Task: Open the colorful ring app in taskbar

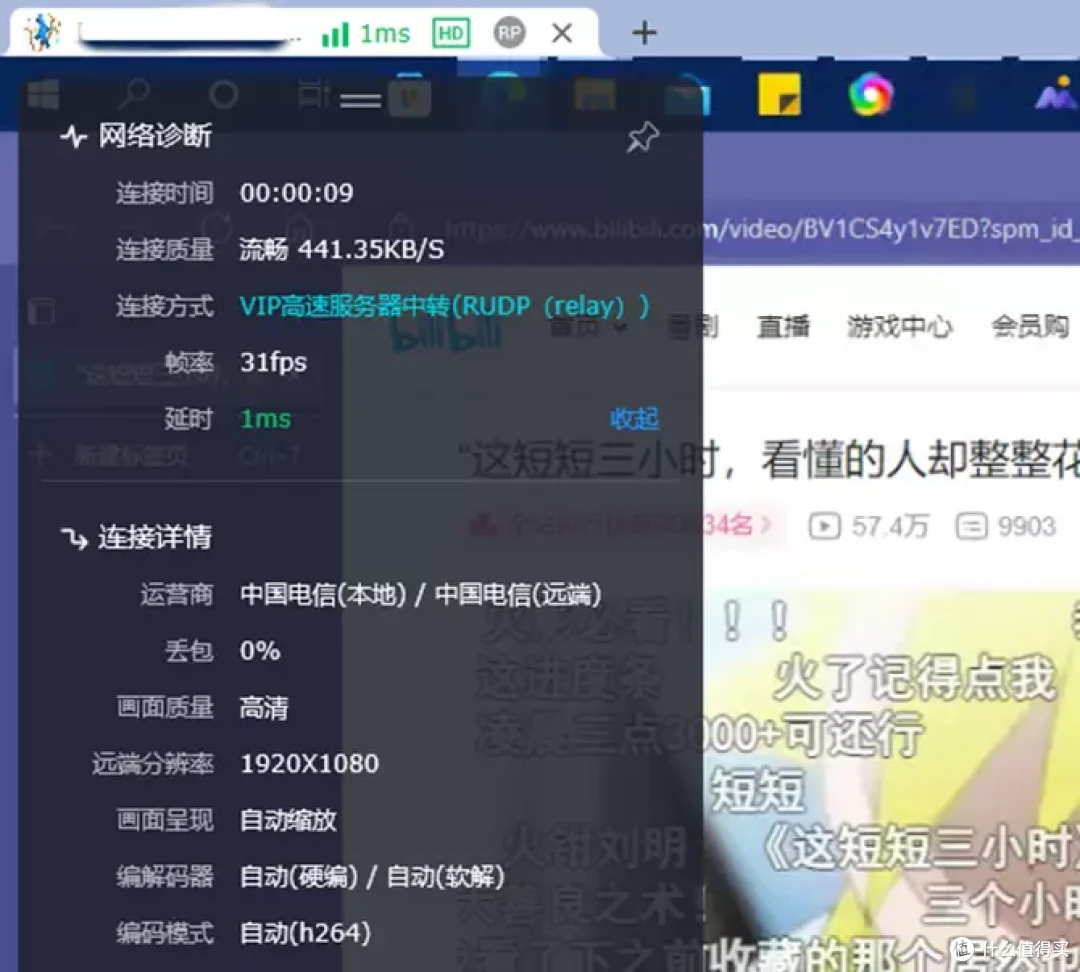Action: click(x=871, y=94)
